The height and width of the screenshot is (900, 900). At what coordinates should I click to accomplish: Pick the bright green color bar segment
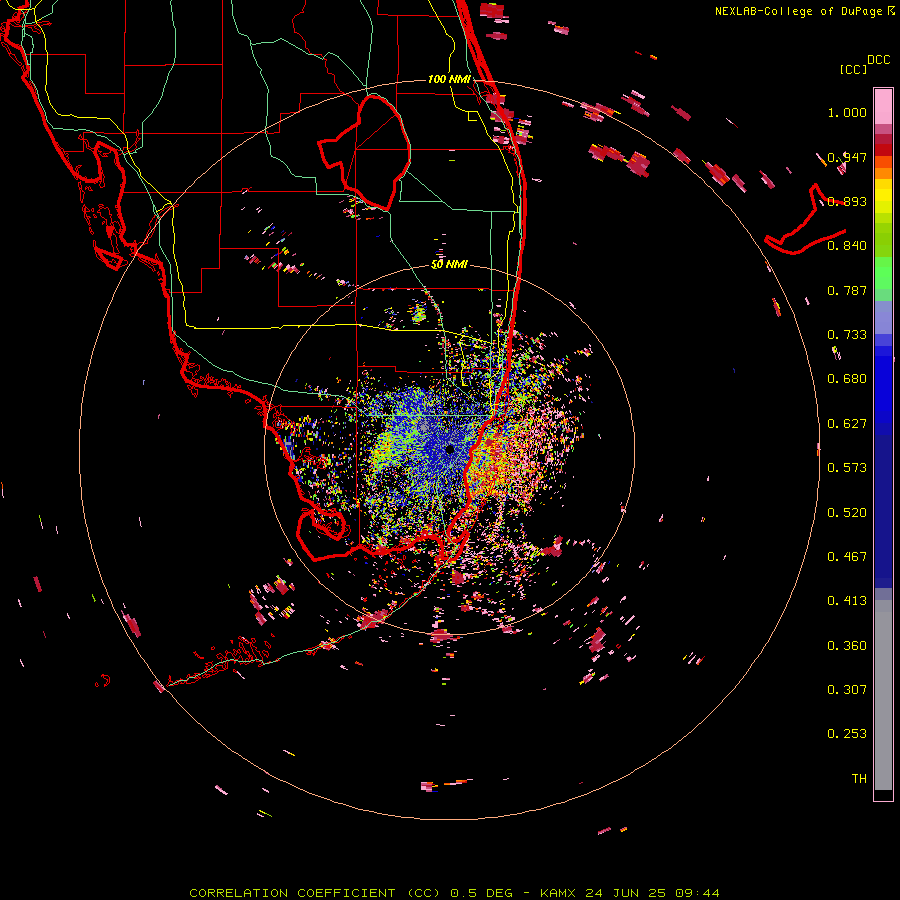(x=883, y=273)
